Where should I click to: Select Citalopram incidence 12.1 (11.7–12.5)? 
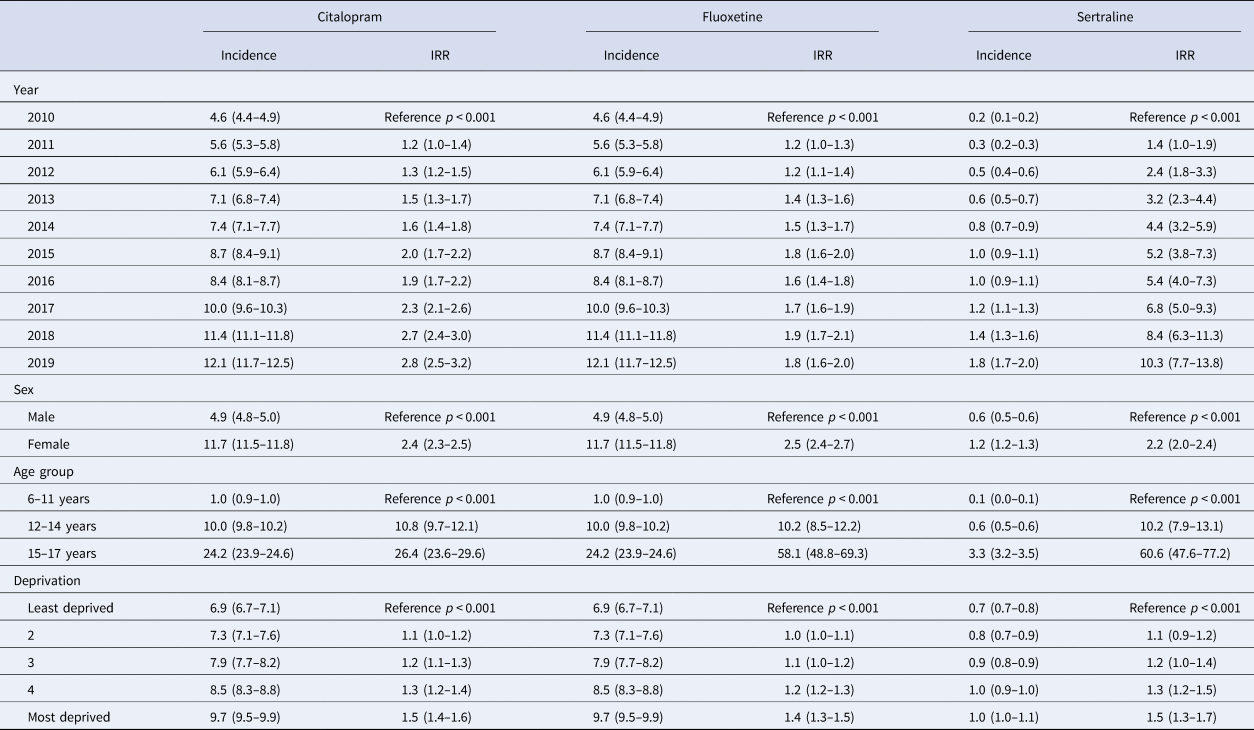pos(249,362)
